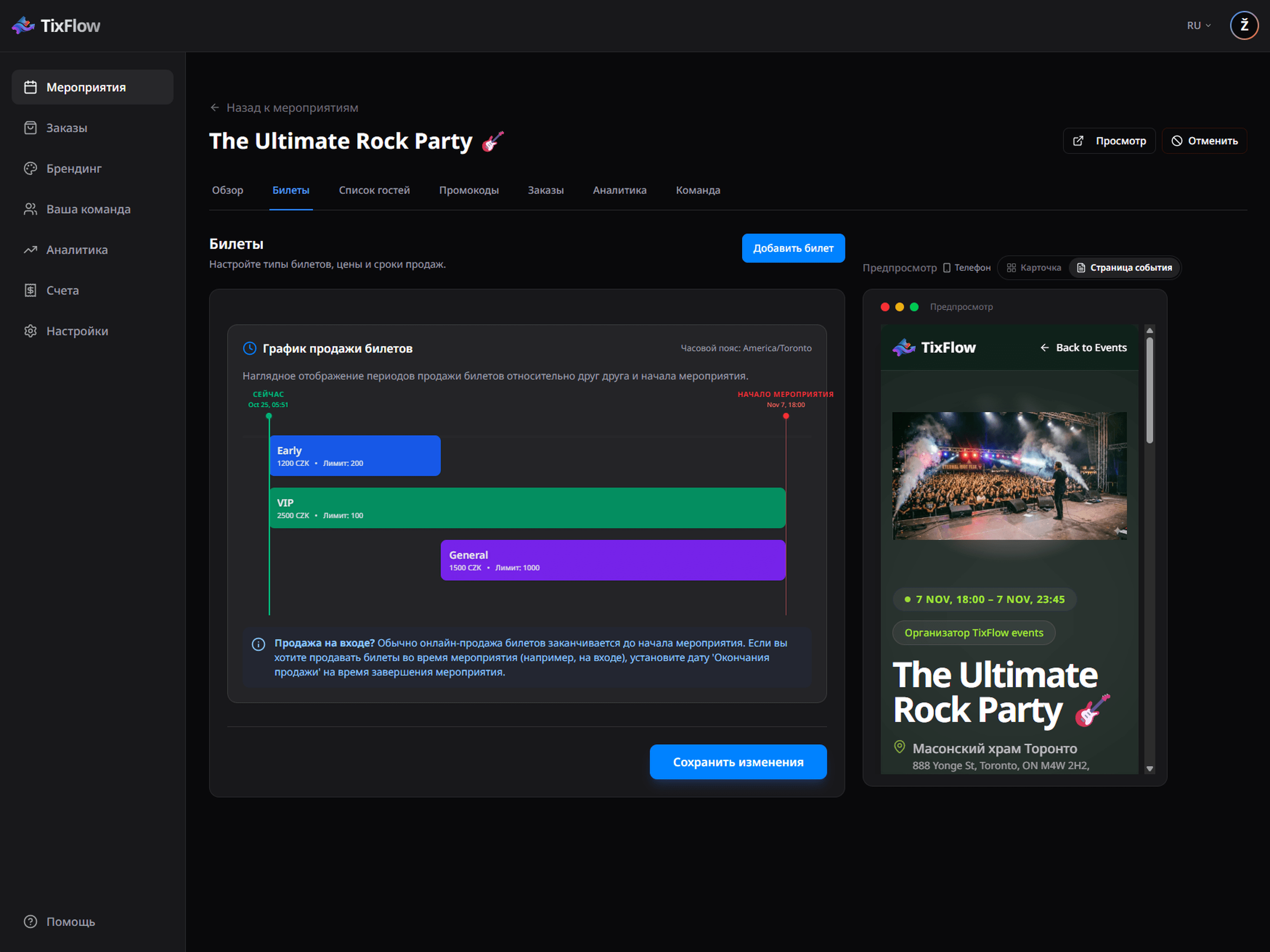This screenshot has width=1270, height=952.
Task: Open the Просмотр external preview button
Action: 1109,141
